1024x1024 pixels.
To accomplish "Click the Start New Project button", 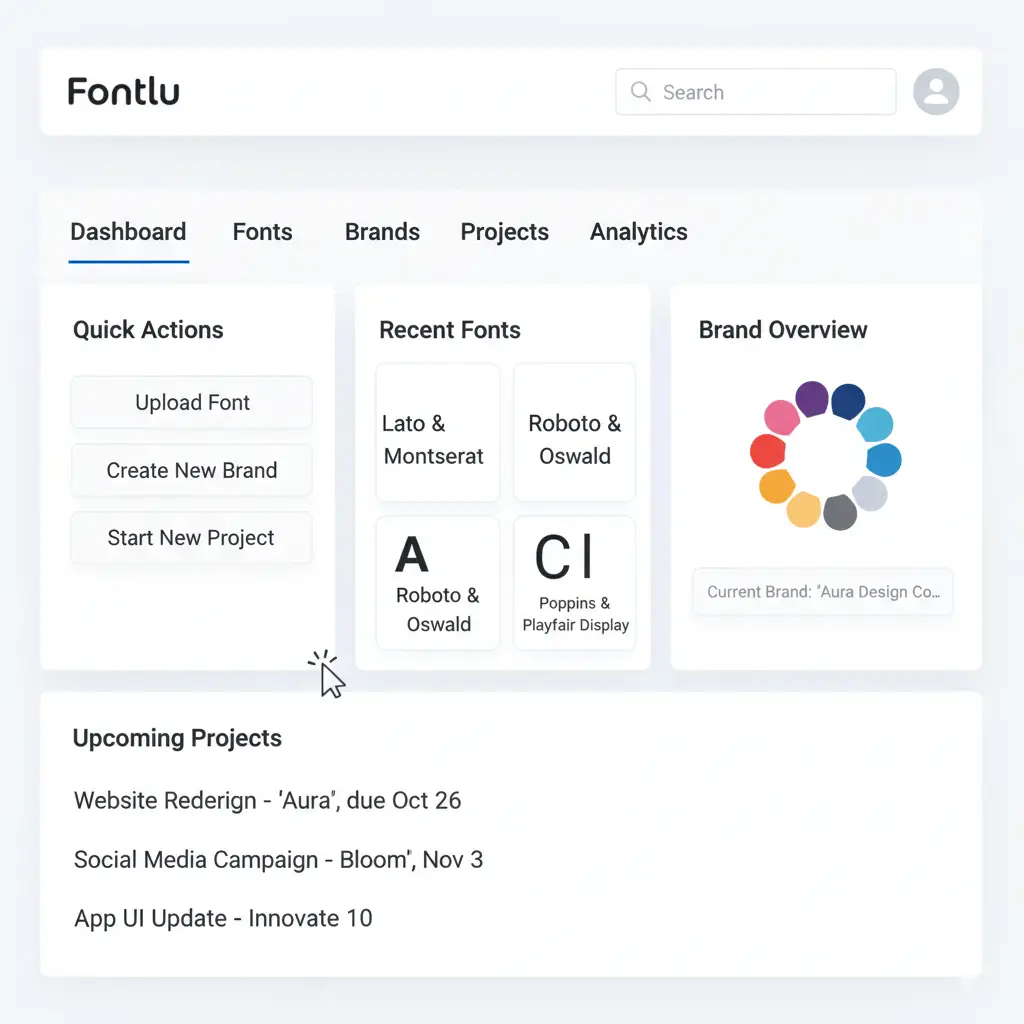I will pyautogui.click(x=191, y=538).
